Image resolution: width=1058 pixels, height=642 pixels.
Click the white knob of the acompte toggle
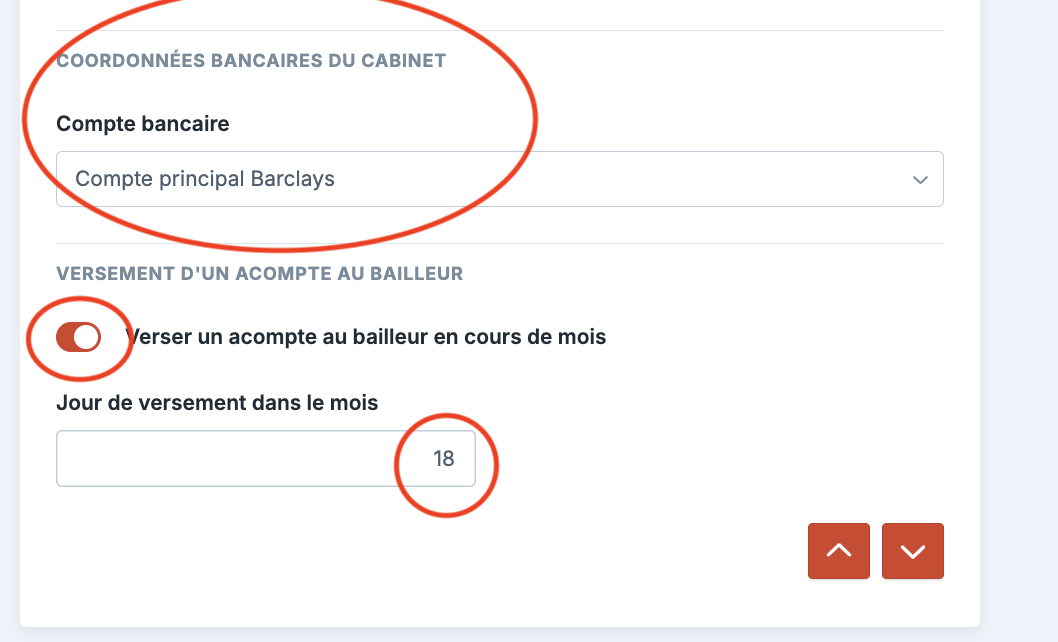87,338
